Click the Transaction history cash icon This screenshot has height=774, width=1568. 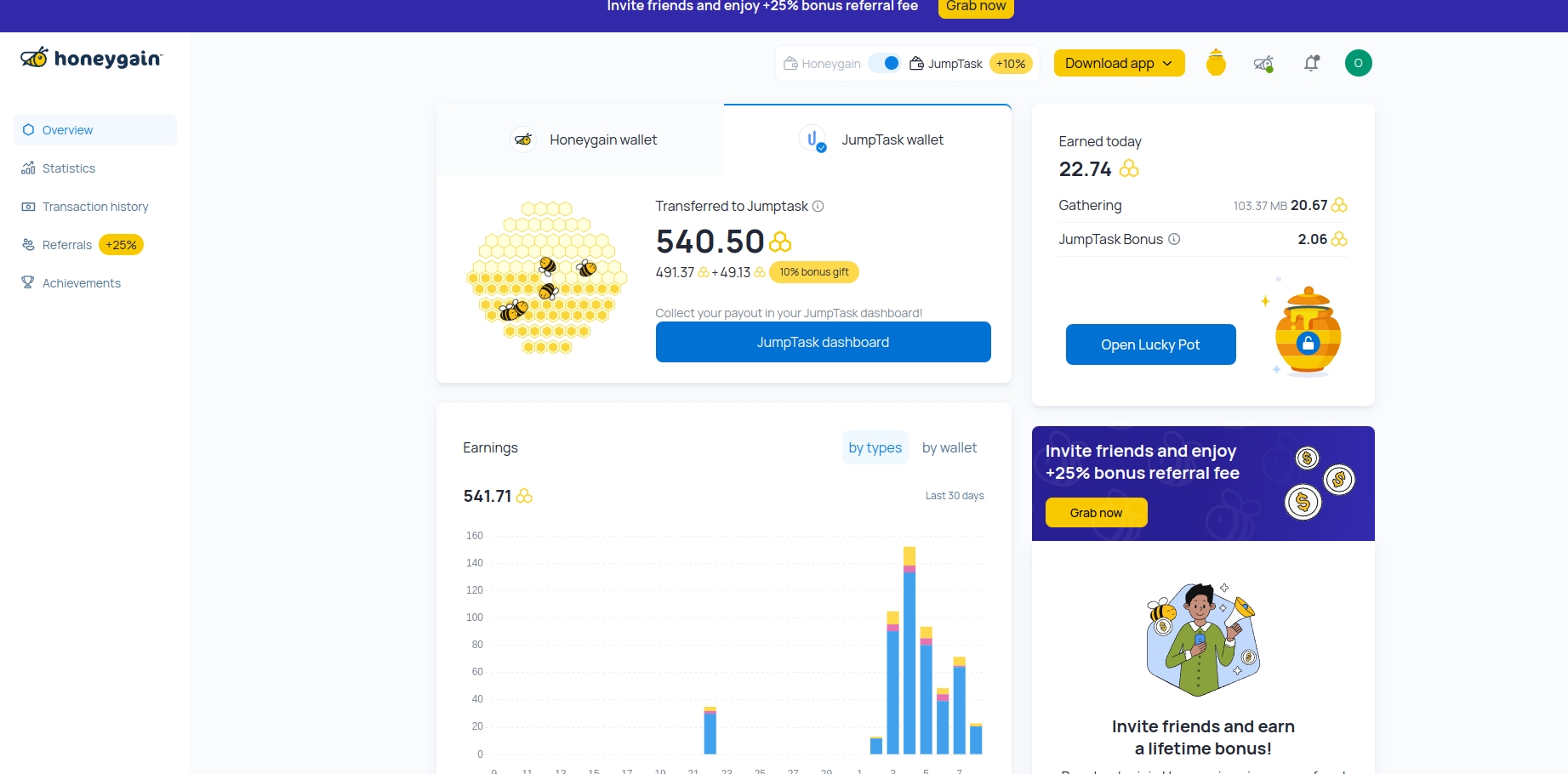(28, 207)
